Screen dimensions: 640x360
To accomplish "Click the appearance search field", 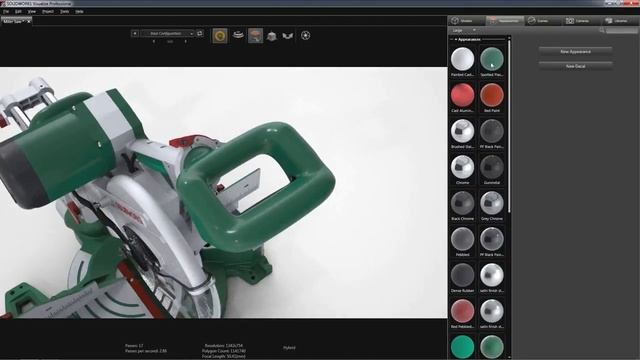I will [622, 30].
